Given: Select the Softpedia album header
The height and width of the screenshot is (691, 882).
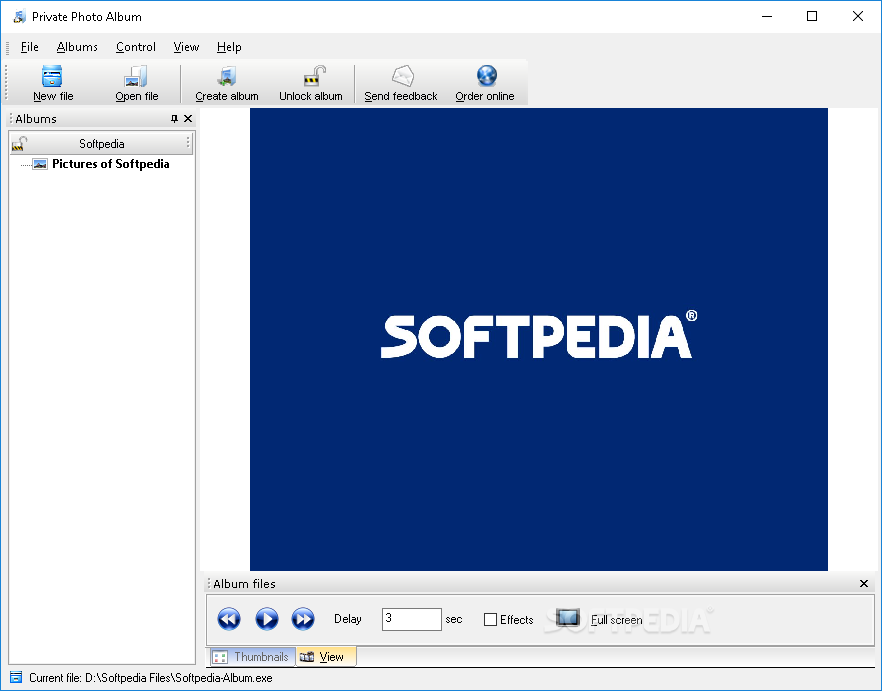Looking at the screenshot, I should coord(102,143).
